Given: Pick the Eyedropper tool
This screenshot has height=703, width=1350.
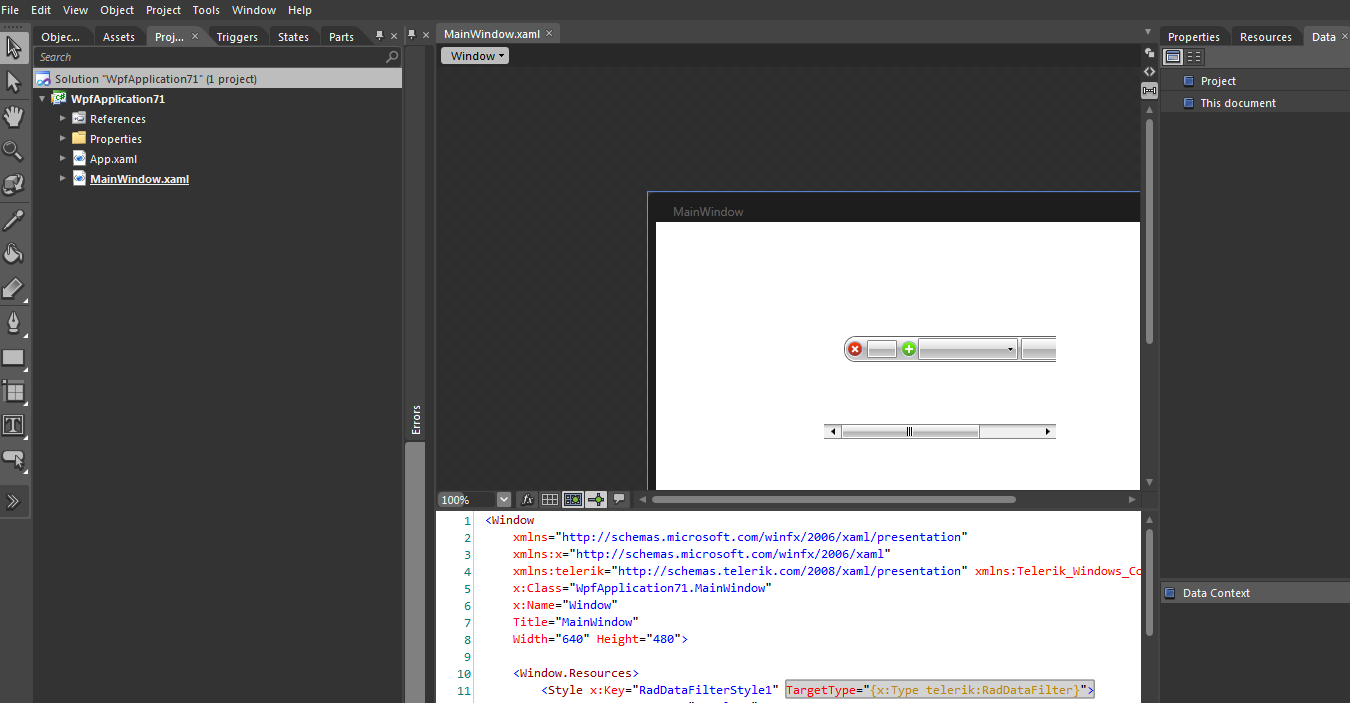Looking at the screenshot, I should (x=14, y=220).
